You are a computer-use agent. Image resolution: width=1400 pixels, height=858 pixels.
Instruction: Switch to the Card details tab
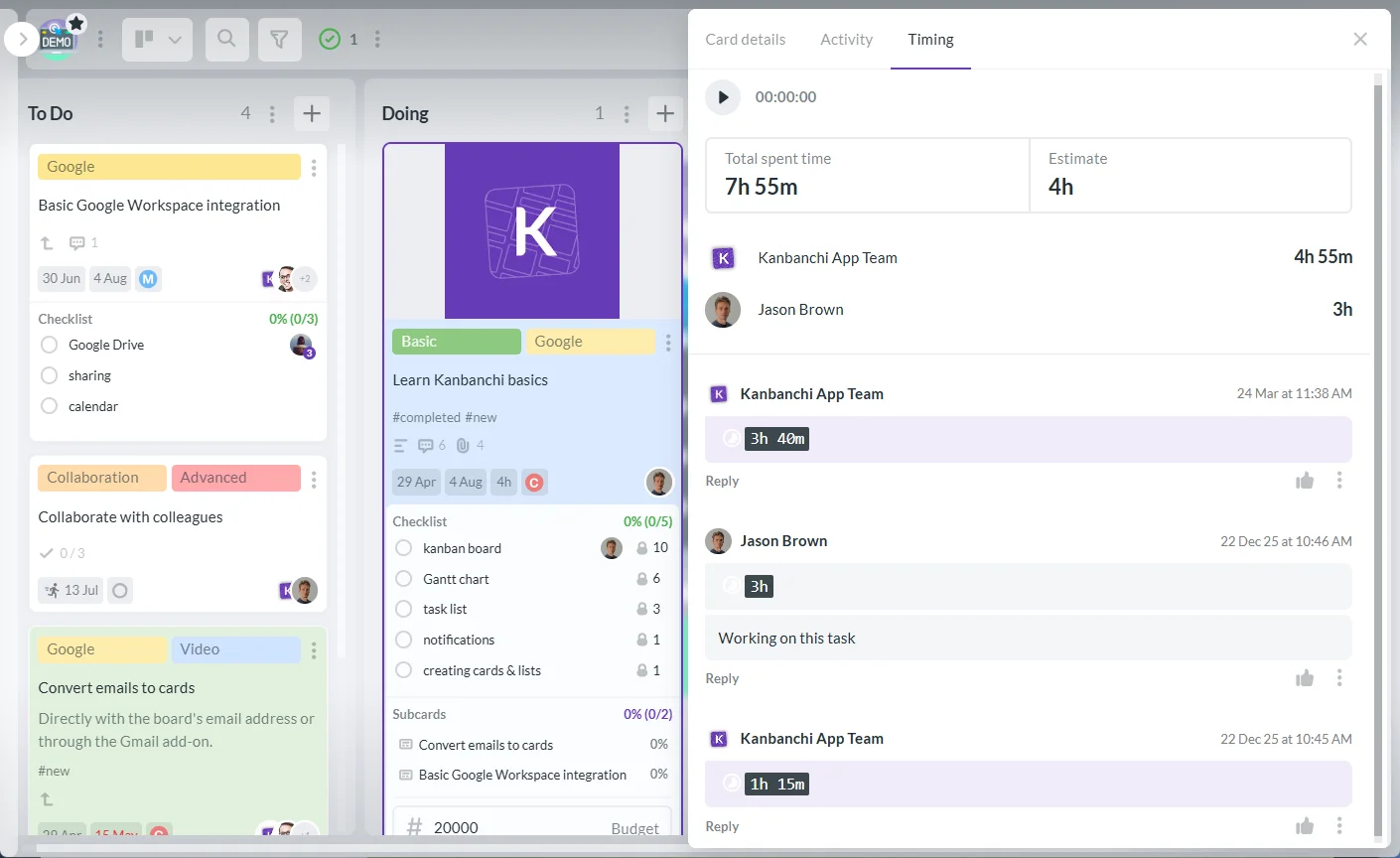tap(746, 40)
